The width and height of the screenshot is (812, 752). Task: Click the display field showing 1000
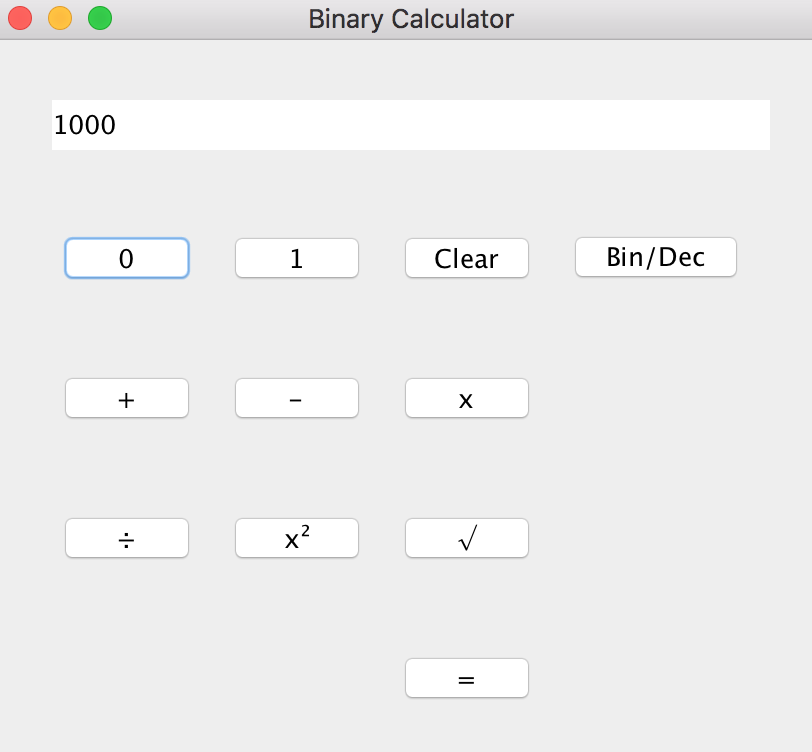[x=411, y=125]
